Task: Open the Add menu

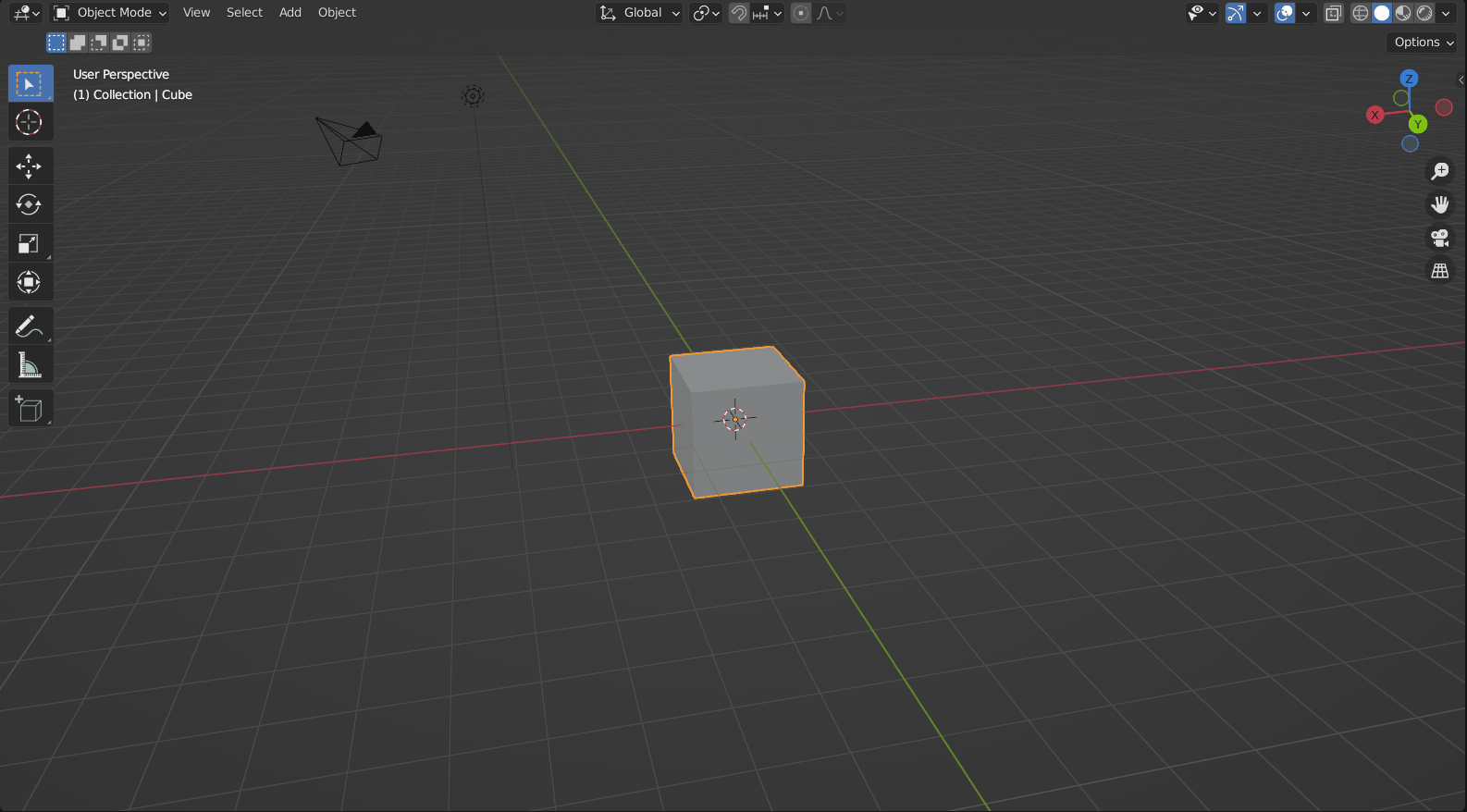Action: (290, 13)
